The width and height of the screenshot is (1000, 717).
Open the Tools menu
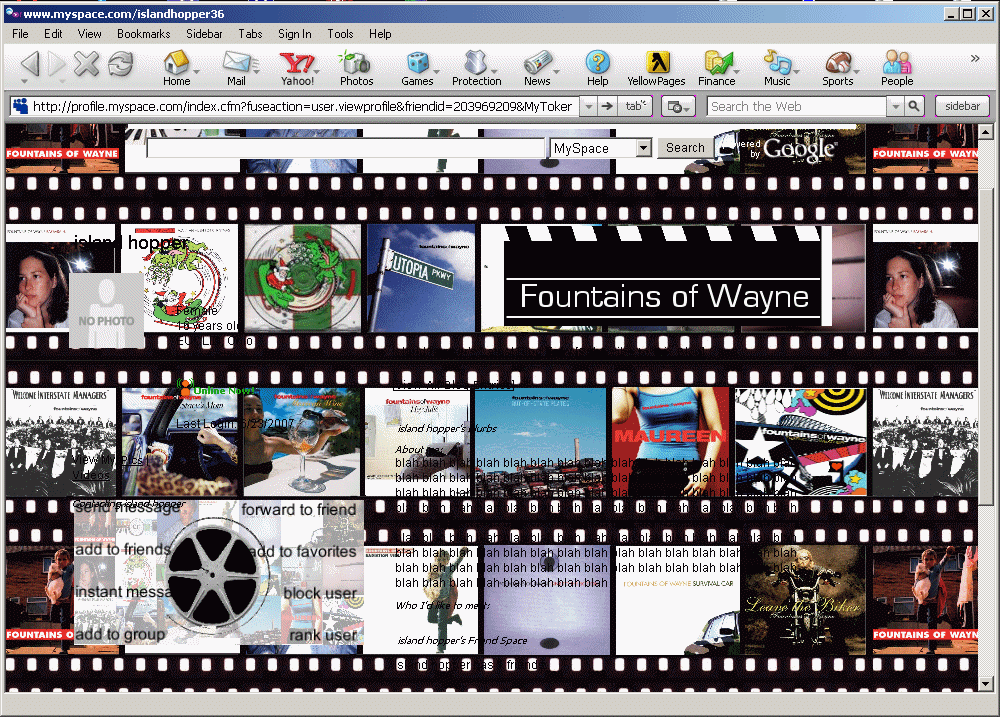340,34
